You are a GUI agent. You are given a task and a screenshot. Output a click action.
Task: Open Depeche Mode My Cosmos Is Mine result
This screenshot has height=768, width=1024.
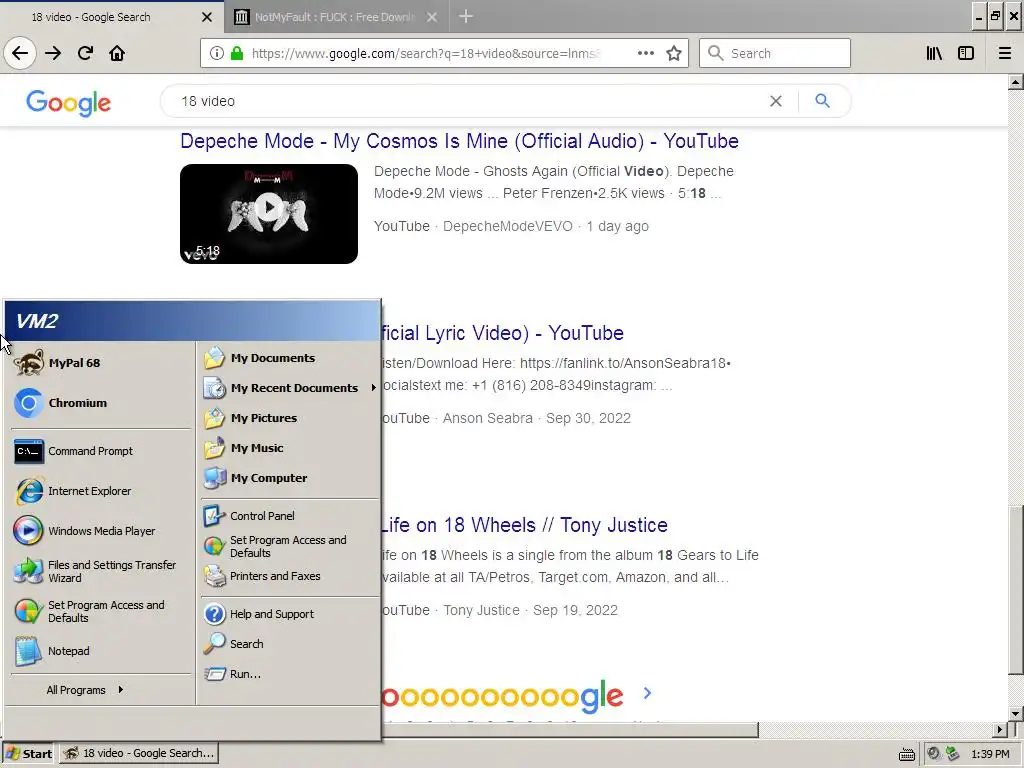coord(460,141)
